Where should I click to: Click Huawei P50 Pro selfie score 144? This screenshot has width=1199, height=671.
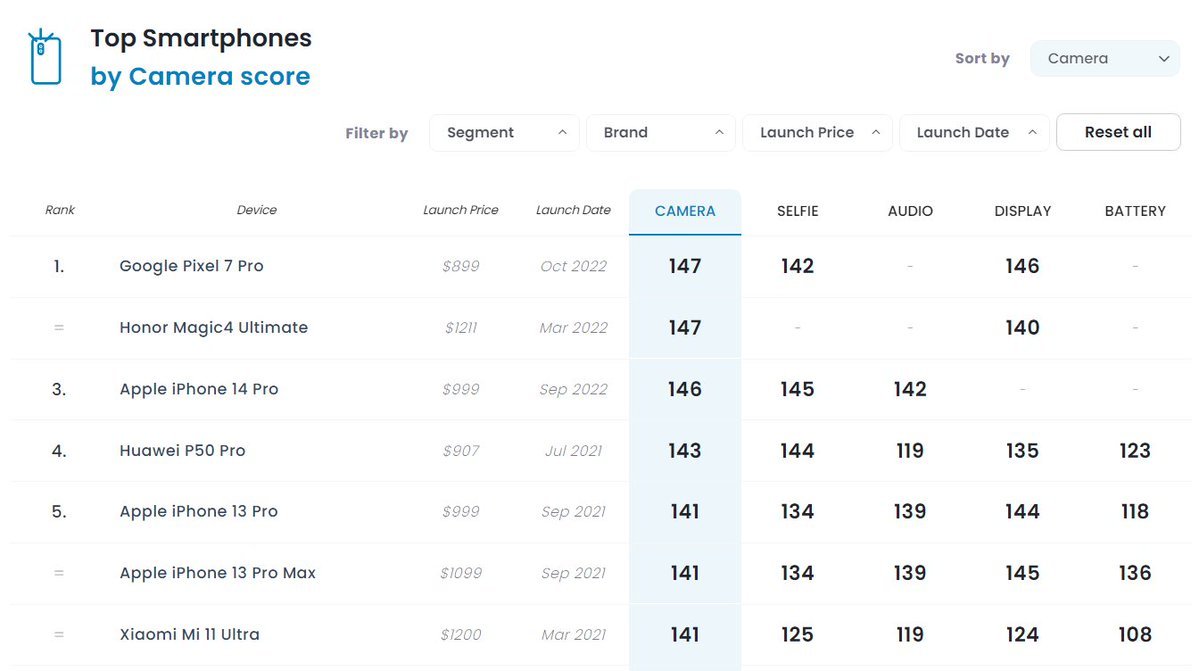[x=797, y=451]
